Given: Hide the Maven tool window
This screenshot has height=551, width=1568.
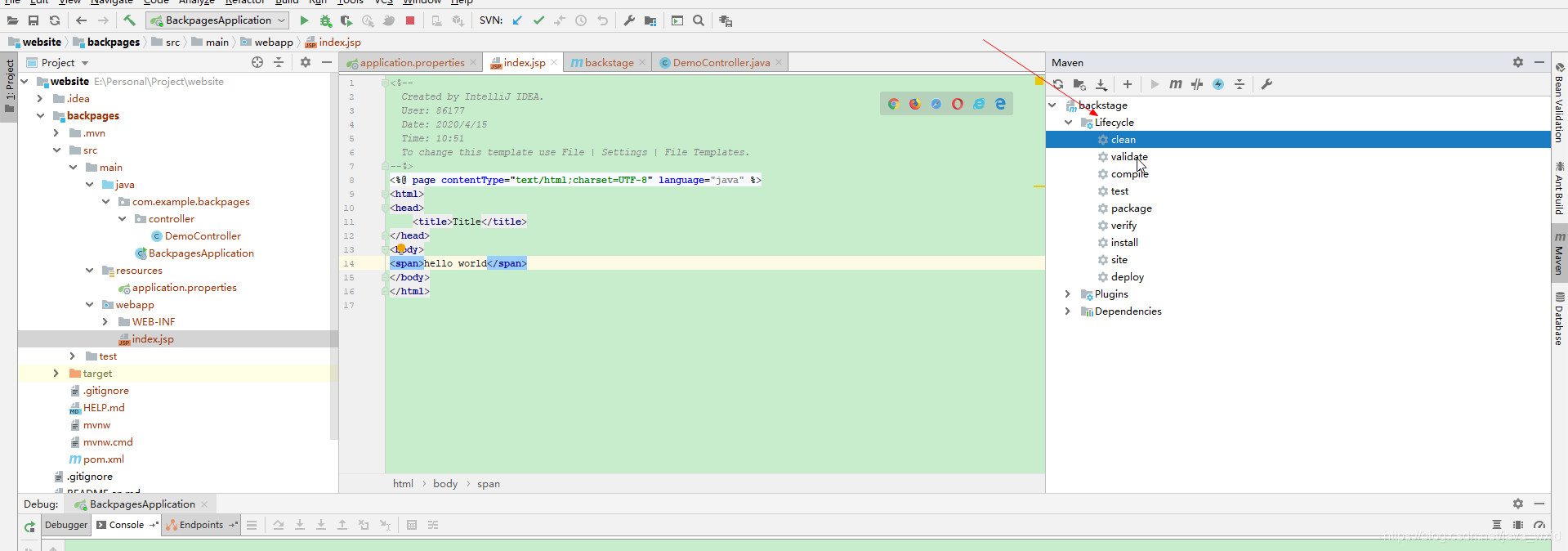Looking at the screenshot, I should click(1539, 62).
